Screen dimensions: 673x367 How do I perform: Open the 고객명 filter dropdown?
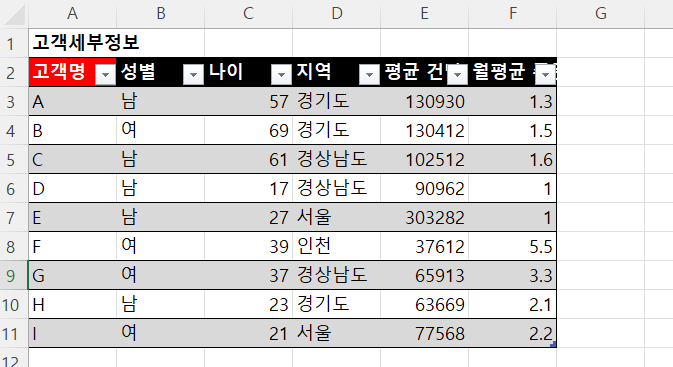coord(106,75)
